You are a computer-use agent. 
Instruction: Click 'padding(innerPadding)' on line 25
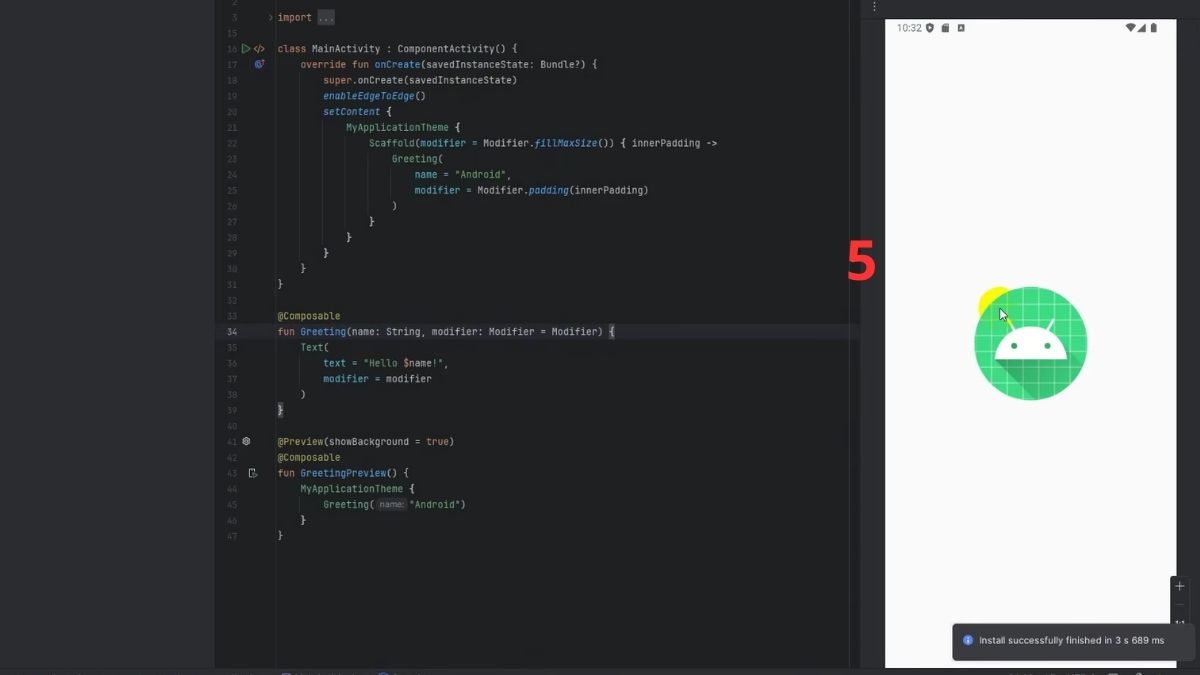tap(588, 190)
